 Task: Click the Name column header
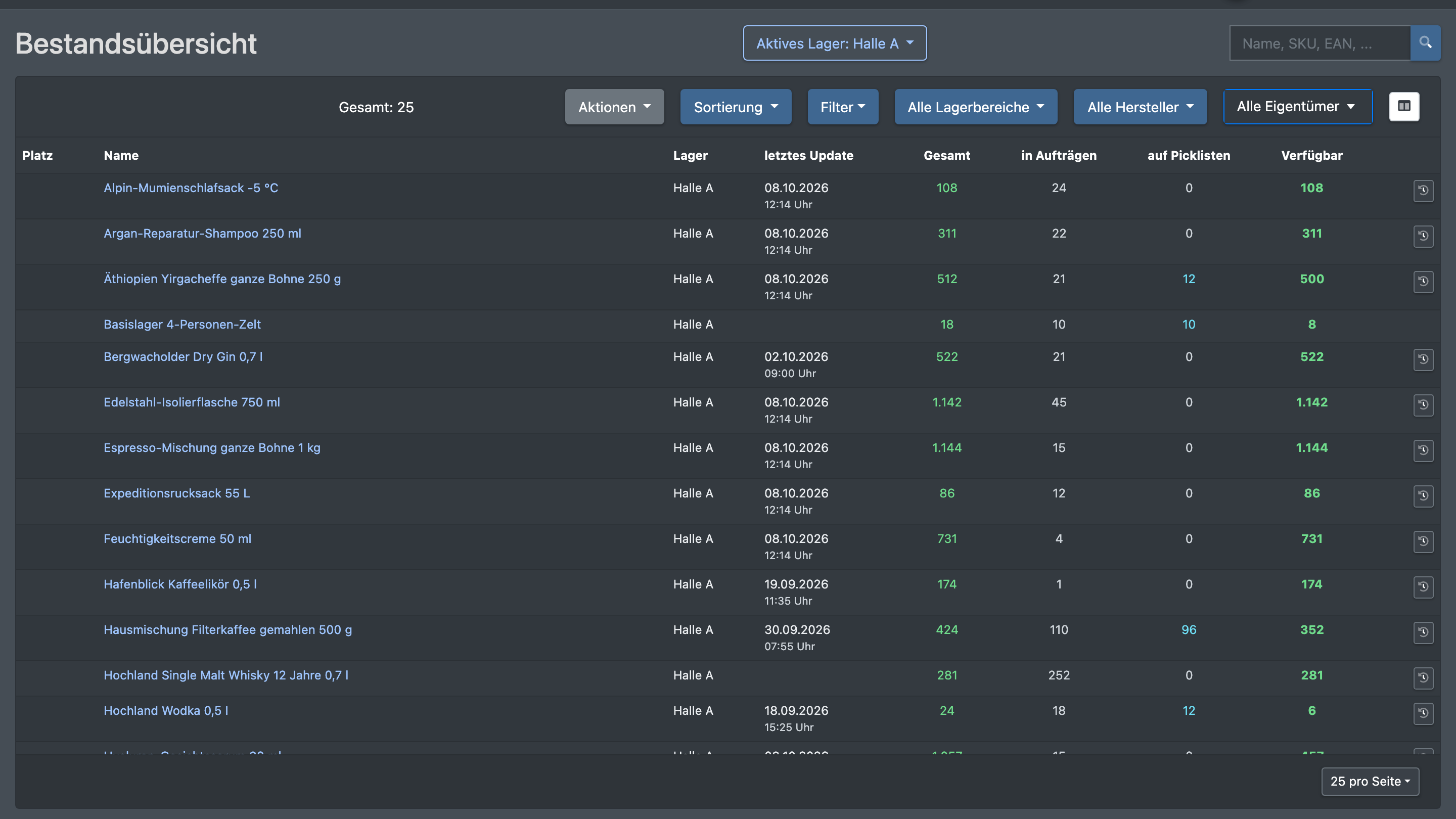coord(121,155)
